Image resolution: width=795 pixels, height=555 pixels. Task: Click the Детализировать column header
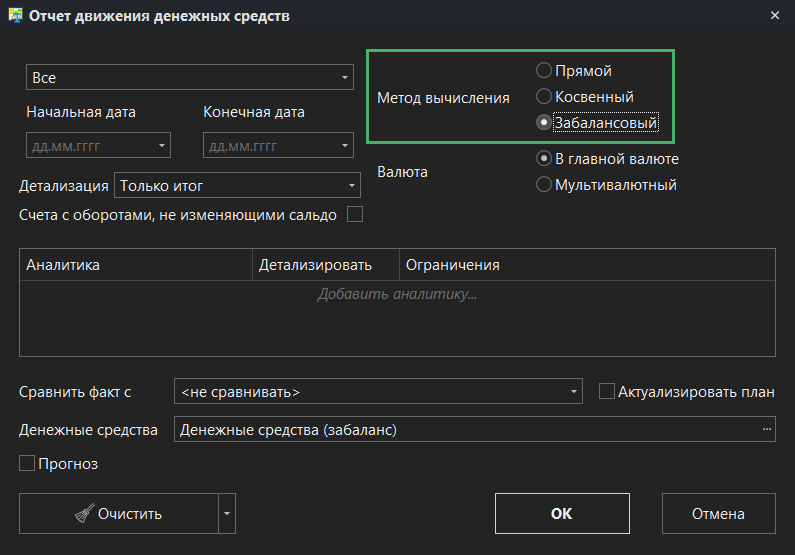(x=326, y=265)
